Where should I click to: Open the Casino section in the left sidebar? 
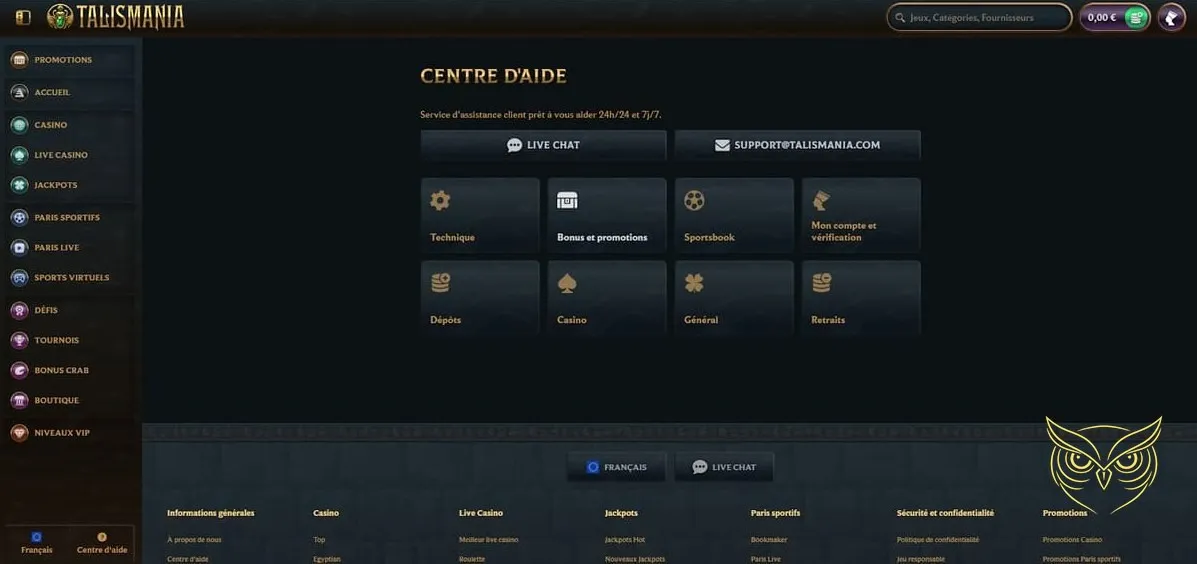(x=69, y=124)
